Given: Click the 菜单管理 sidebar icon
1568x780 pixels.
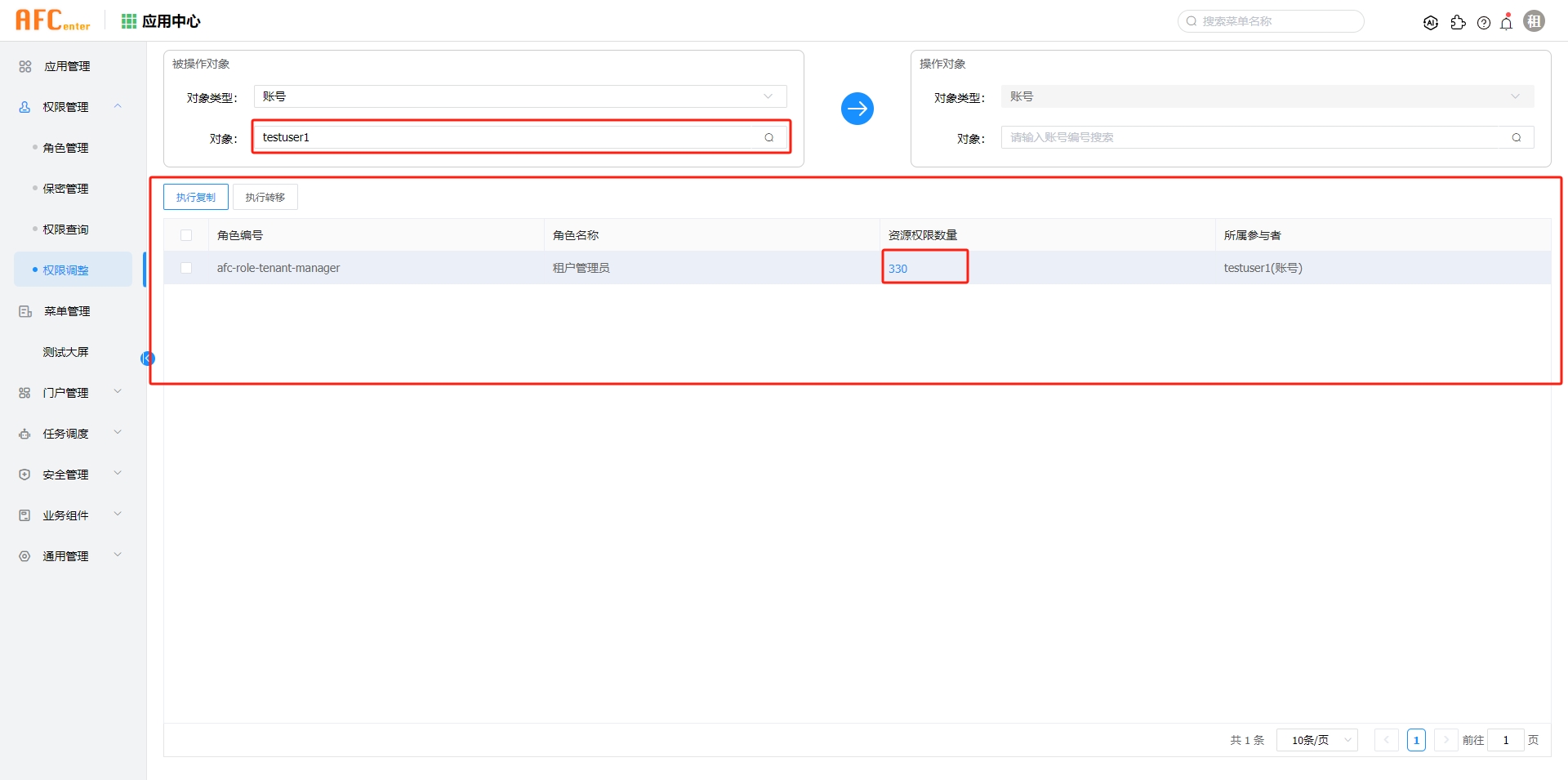Looking at the screenshot, I should point(24,311).
